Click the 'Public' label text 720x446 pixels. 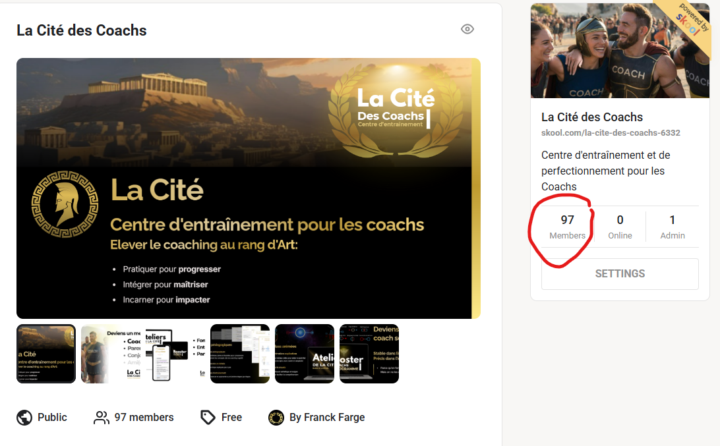point(52,418)
